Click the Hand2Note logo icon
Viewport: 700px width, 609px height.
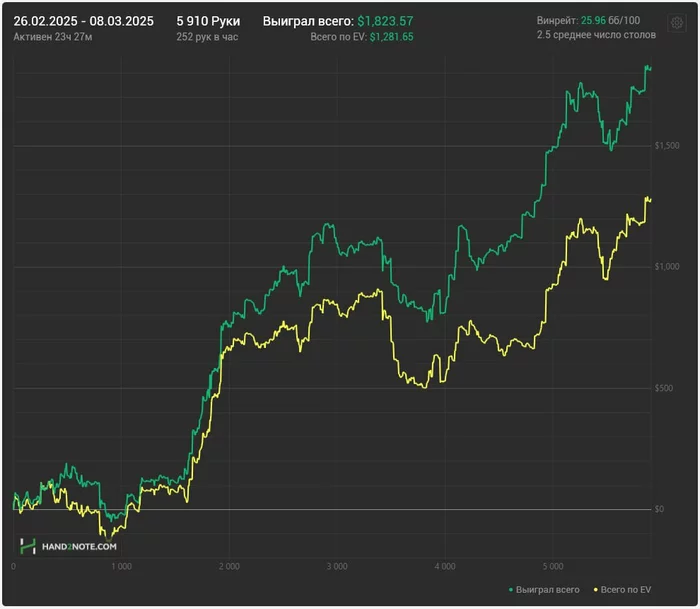click(28, 546)
